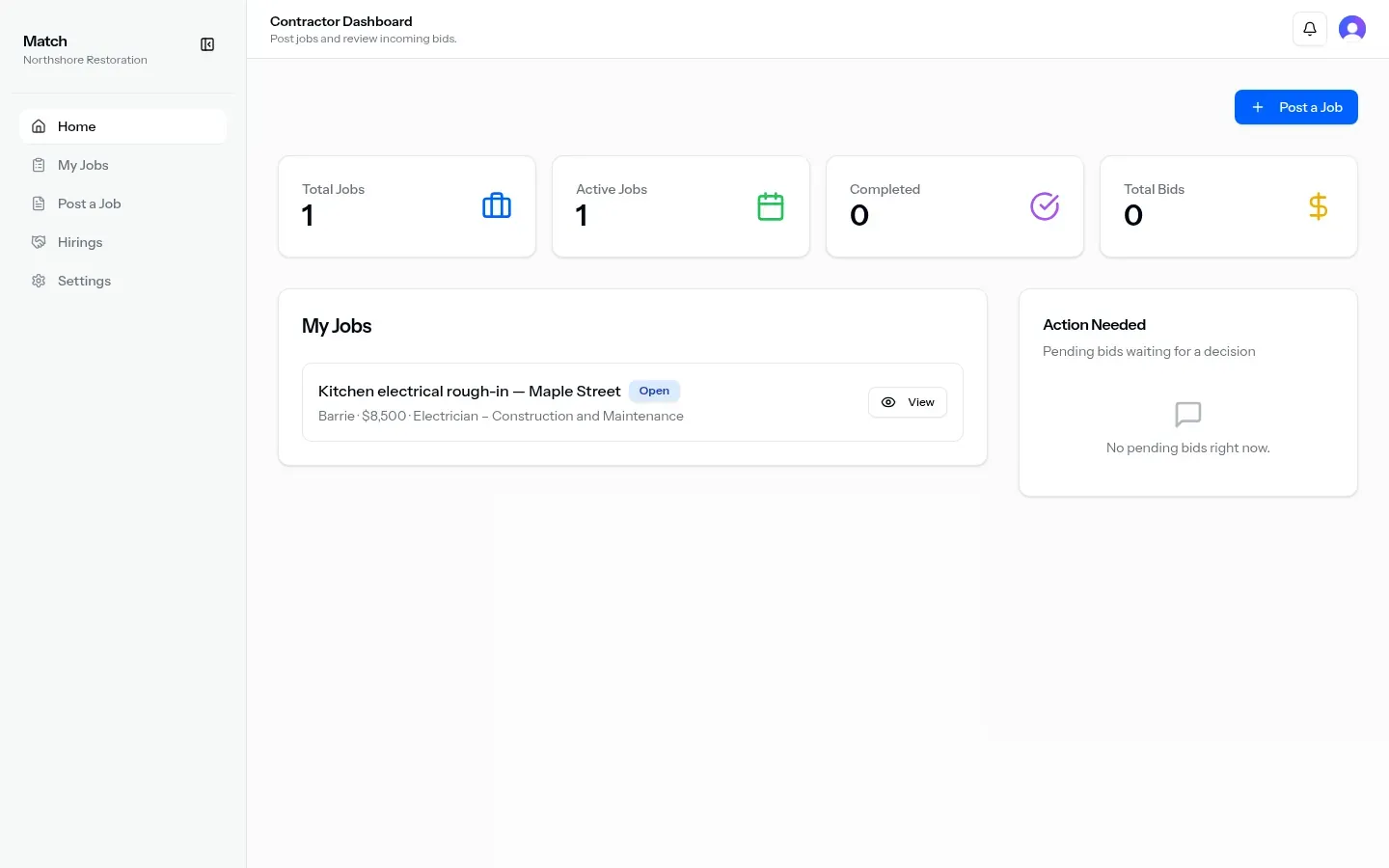The width and height of the screenshot is (1389, 868).
Task: Click the Barrie · $8,500 job details line
Action: click(x=501, y=416)
